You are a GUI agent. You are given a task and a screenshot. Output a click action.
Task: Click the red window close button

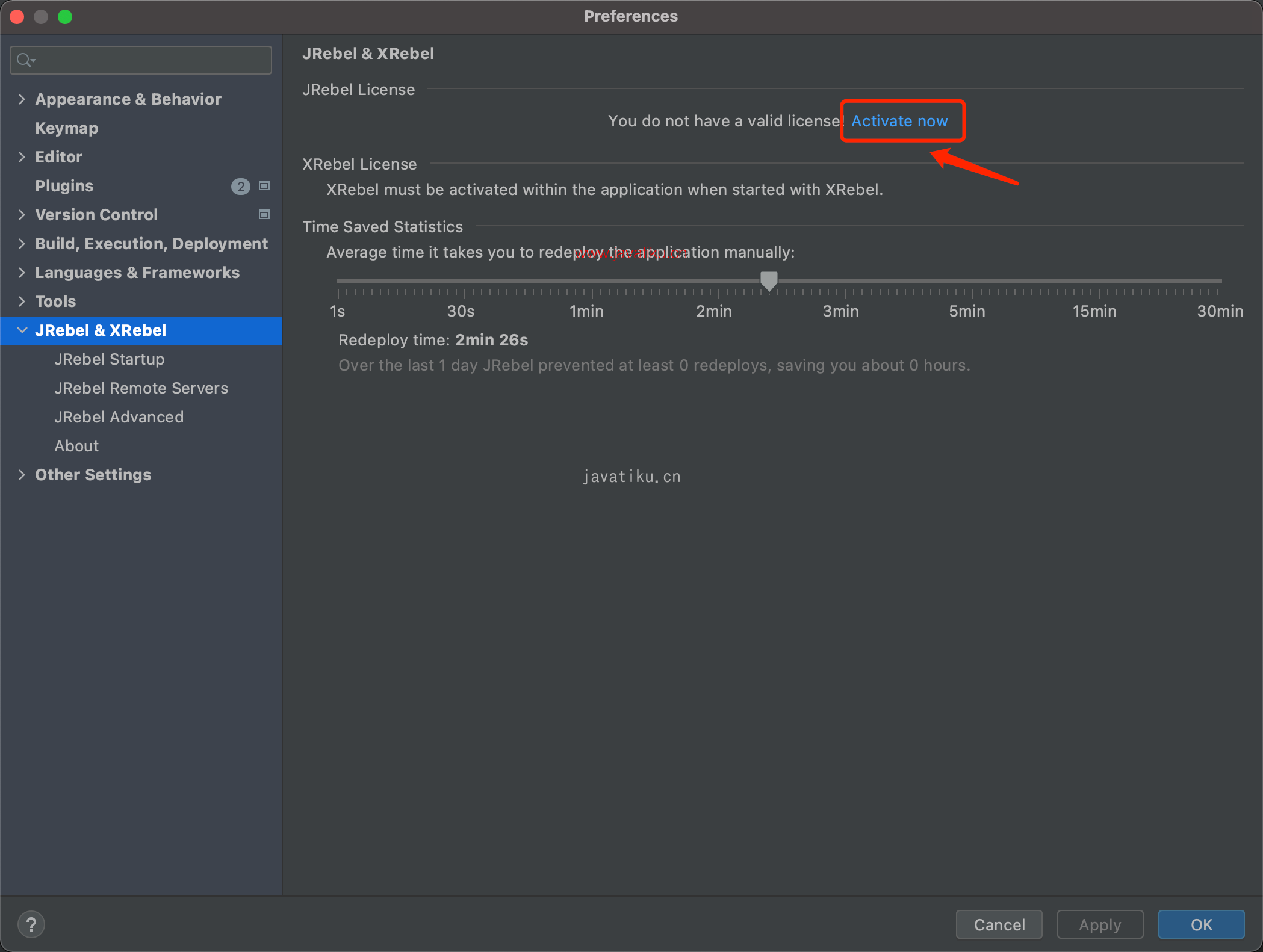click(17, 16)
